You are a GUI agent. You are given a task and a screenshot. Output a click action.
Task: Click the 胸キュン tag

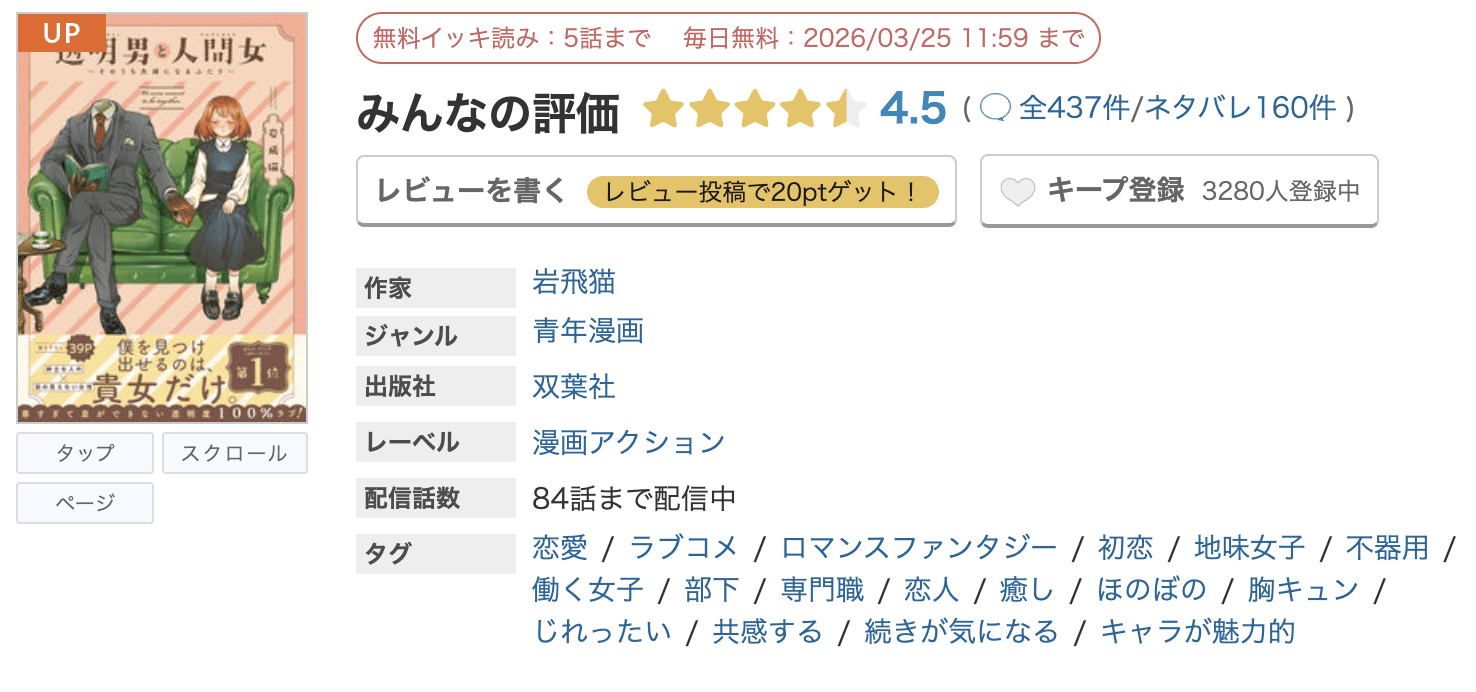(x=1303, y=590)
